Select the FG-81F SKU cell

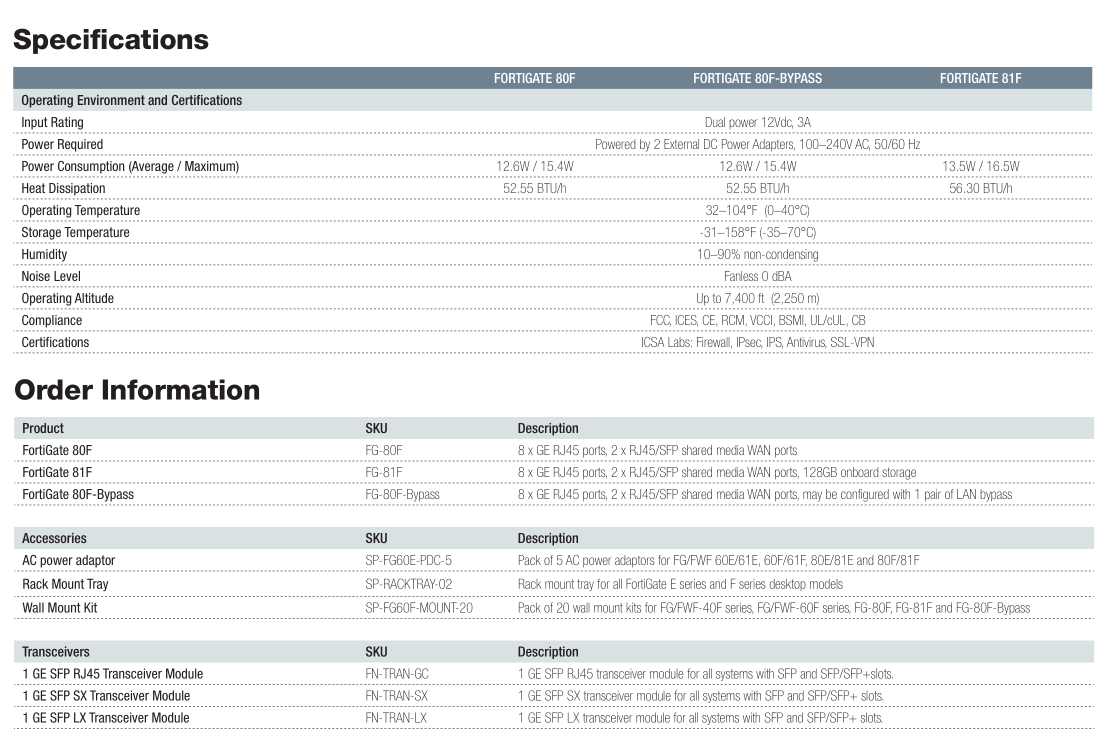tap(384, 472)
